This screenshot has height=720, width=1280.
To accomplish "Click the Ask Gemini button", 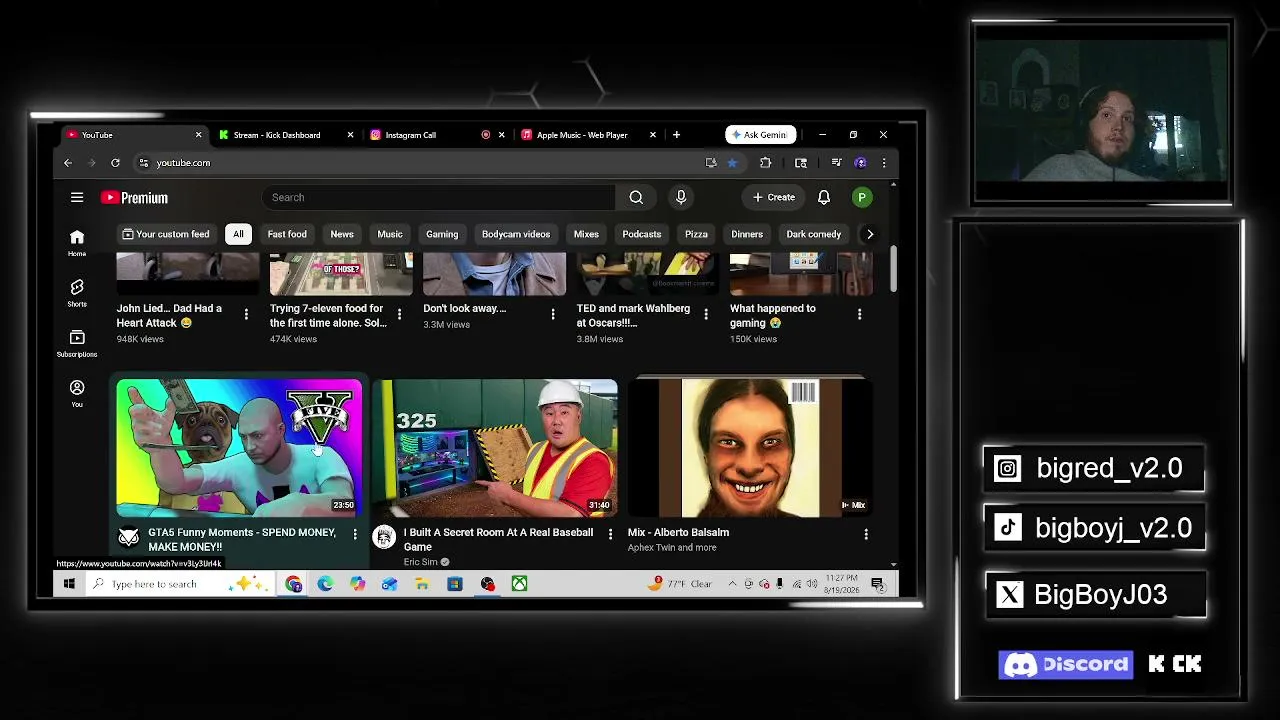I will 761,135.
